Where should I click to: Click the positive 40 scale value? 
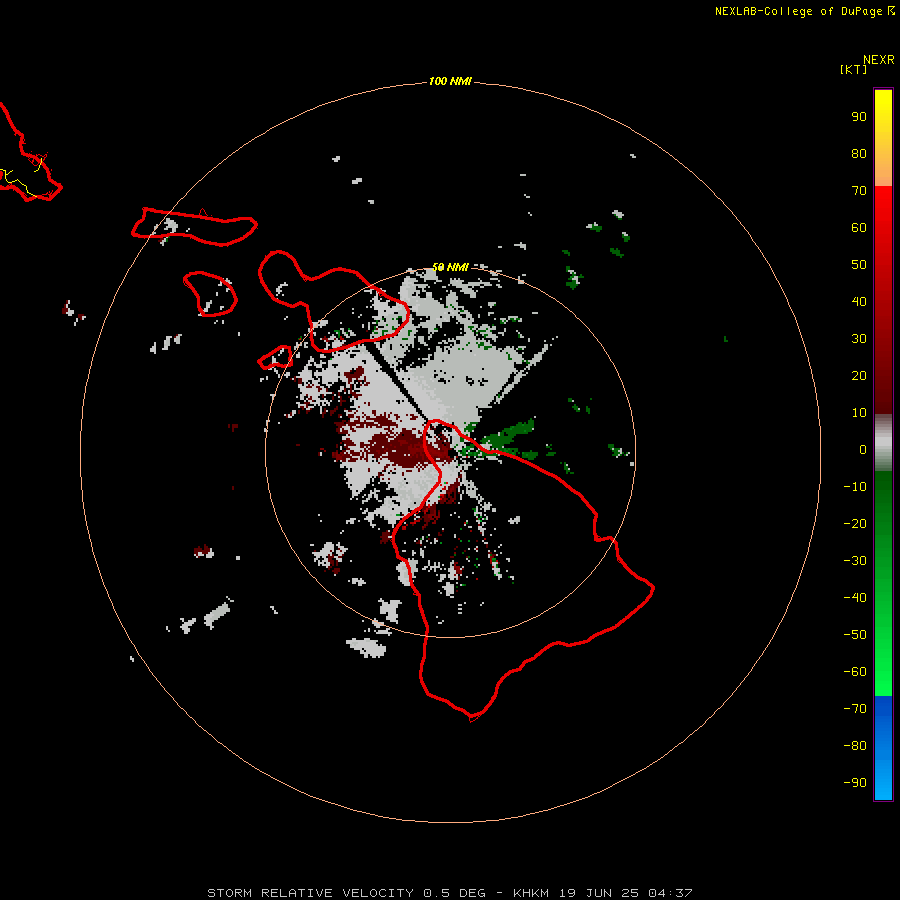coord(859,301)
